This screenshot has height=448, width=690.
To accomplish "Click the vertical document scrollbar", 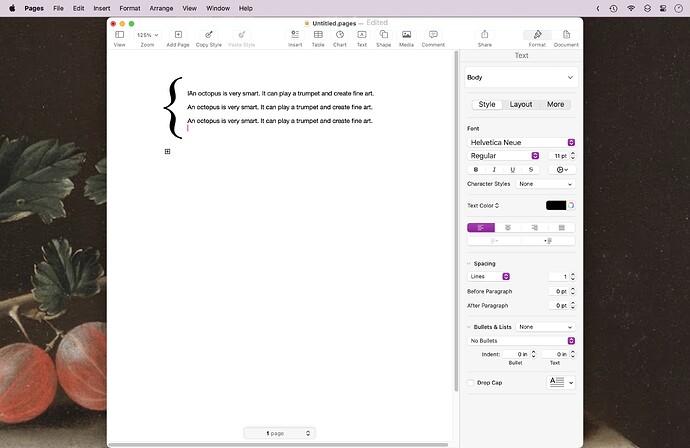I will click(x=456, y=221).
